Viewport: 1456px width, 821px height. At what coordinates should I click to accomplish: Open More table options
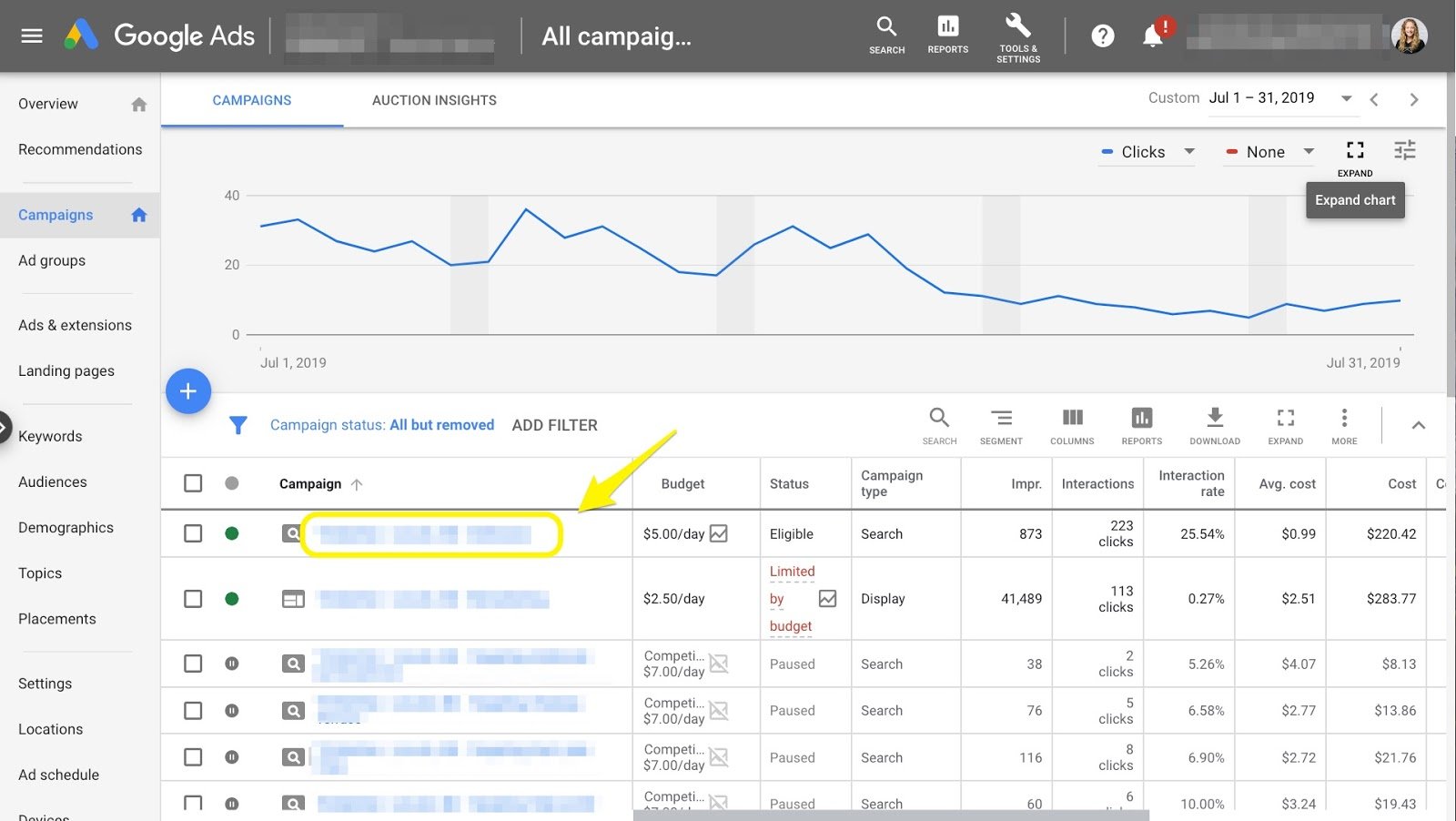coord(1344,426)
